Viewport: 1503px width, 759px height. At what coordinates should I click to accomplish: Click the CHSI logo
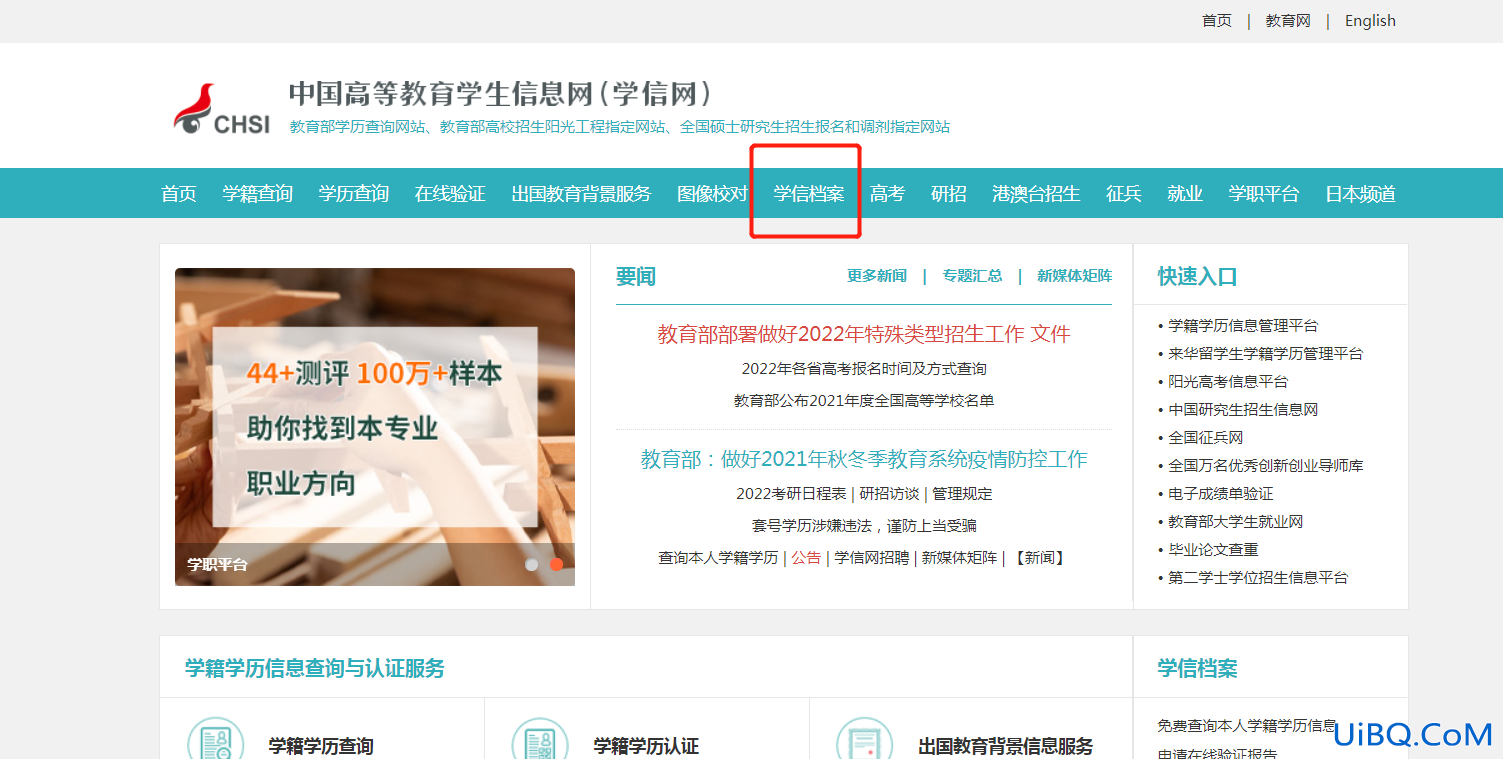click(x=221, y=109)
